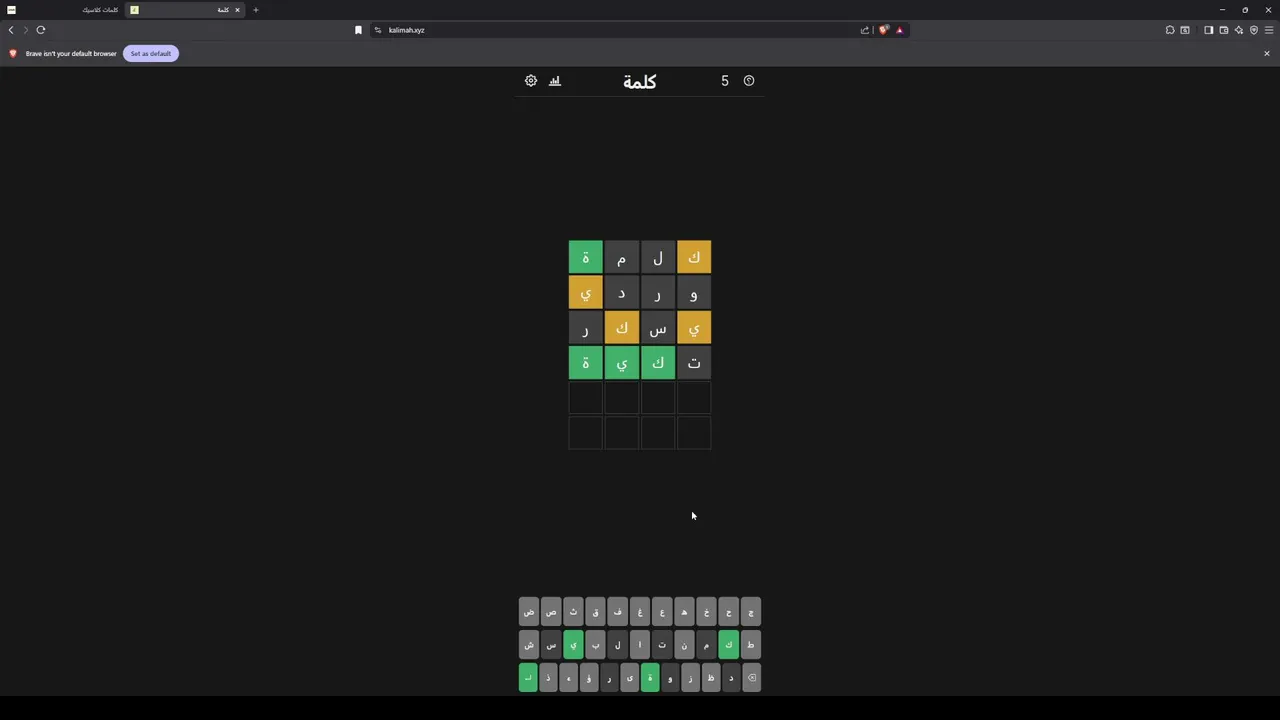Click the backspace key on Arabic keyboard
The width and height of the screenshot is (1280, 720).
point(752,678)
